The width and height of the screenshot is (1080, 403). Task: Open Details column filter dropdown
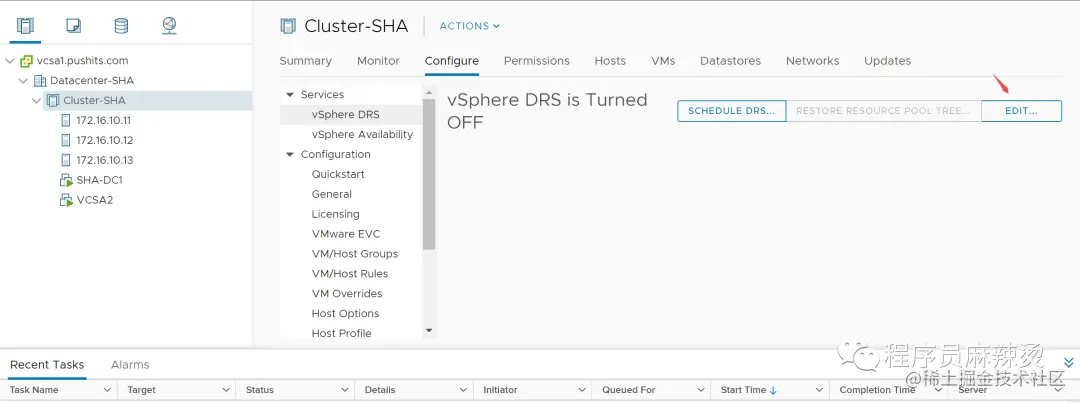(463, 390)
